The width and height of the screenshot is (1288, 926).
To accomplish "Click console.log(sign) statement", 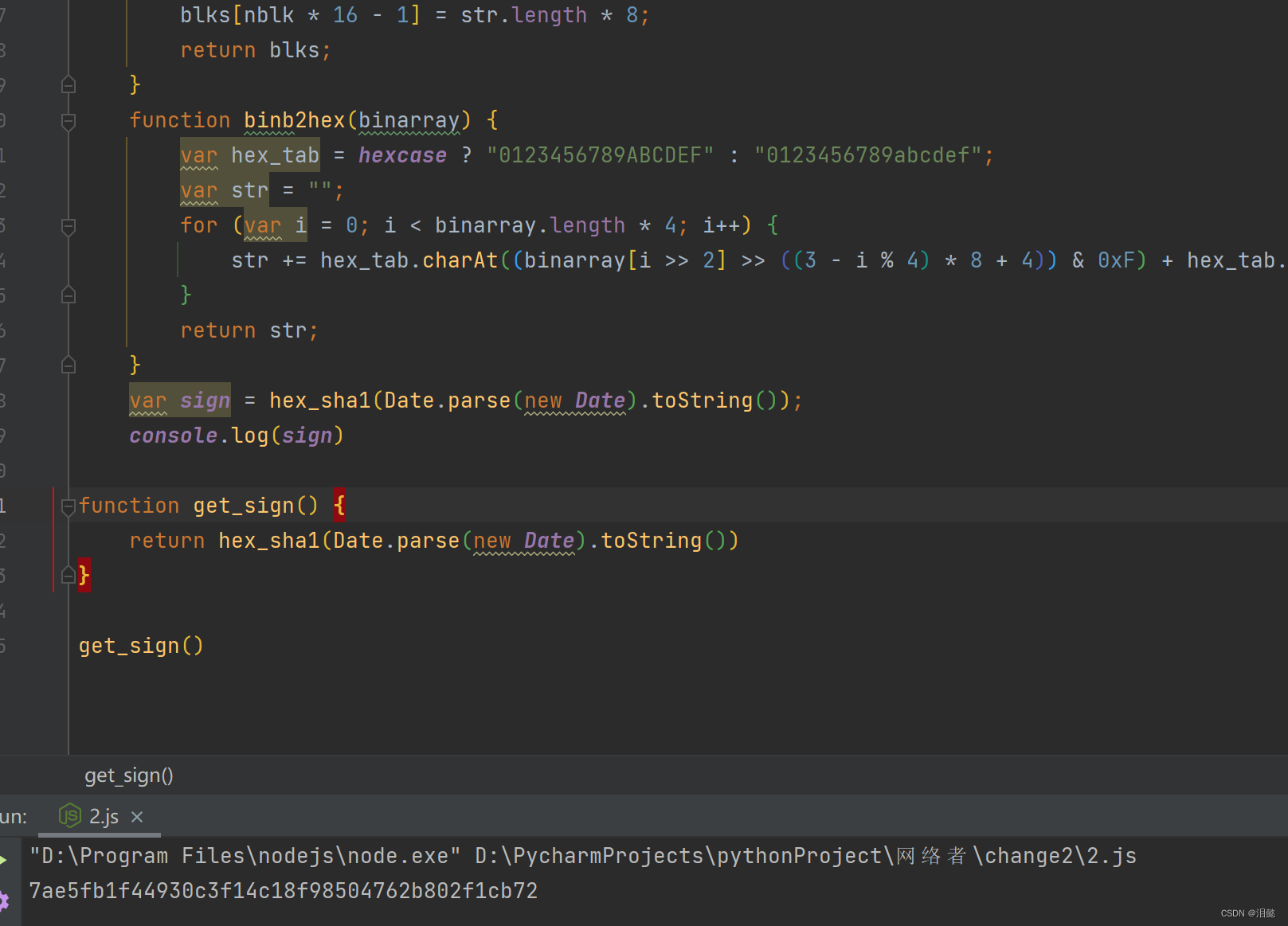I will coord(237,436).
